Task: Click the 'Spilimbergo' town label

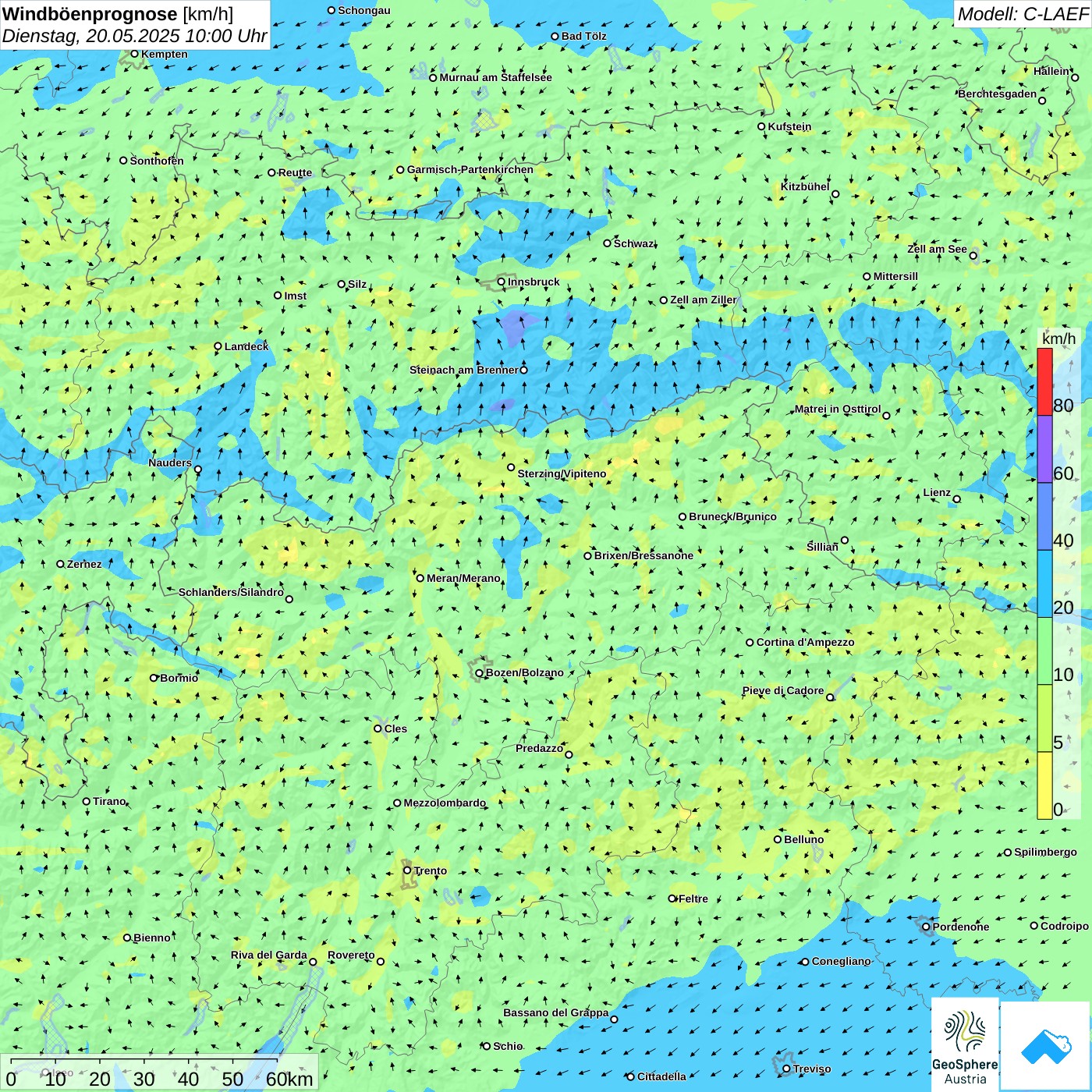Action: 1045,852
